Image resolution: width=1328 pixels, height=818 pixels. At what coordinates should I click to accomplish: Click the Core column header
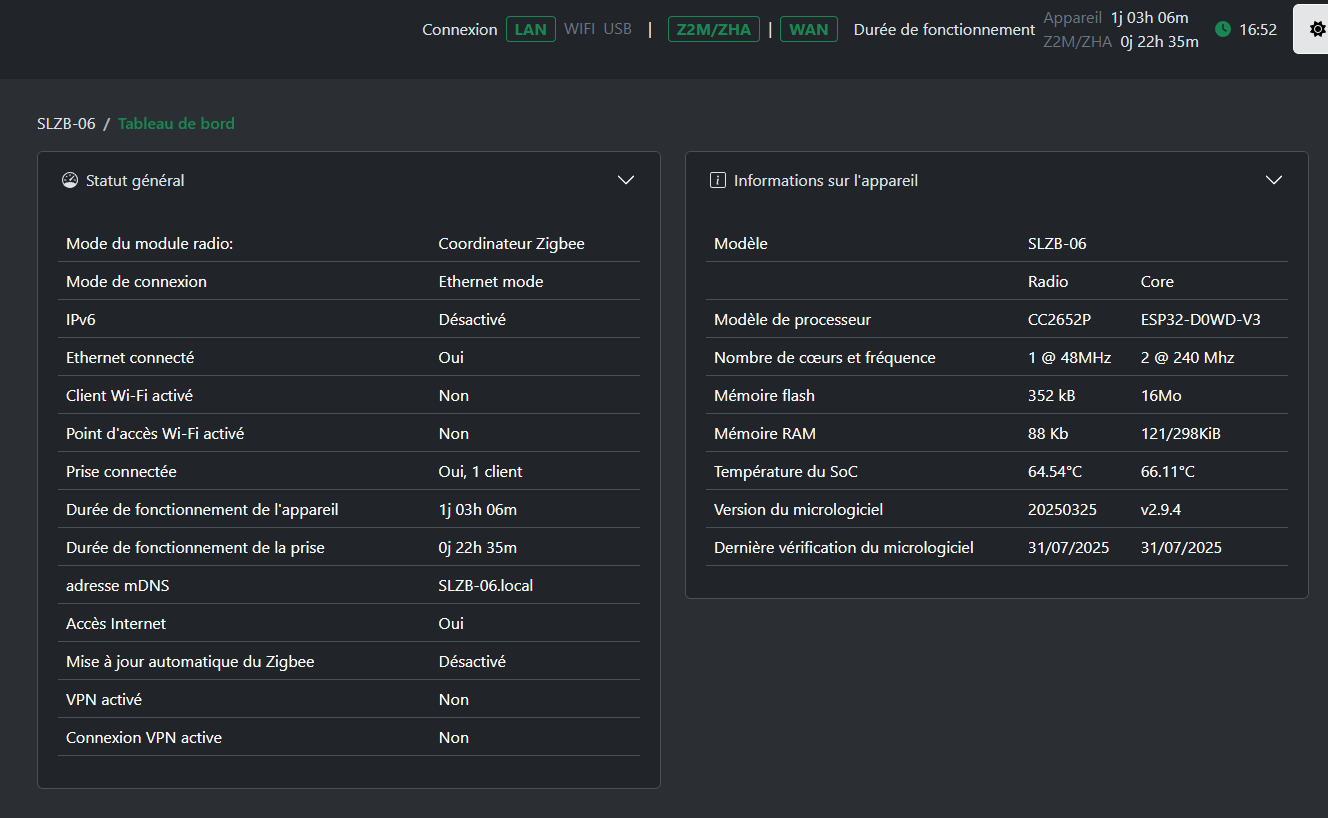(1157, 282)
